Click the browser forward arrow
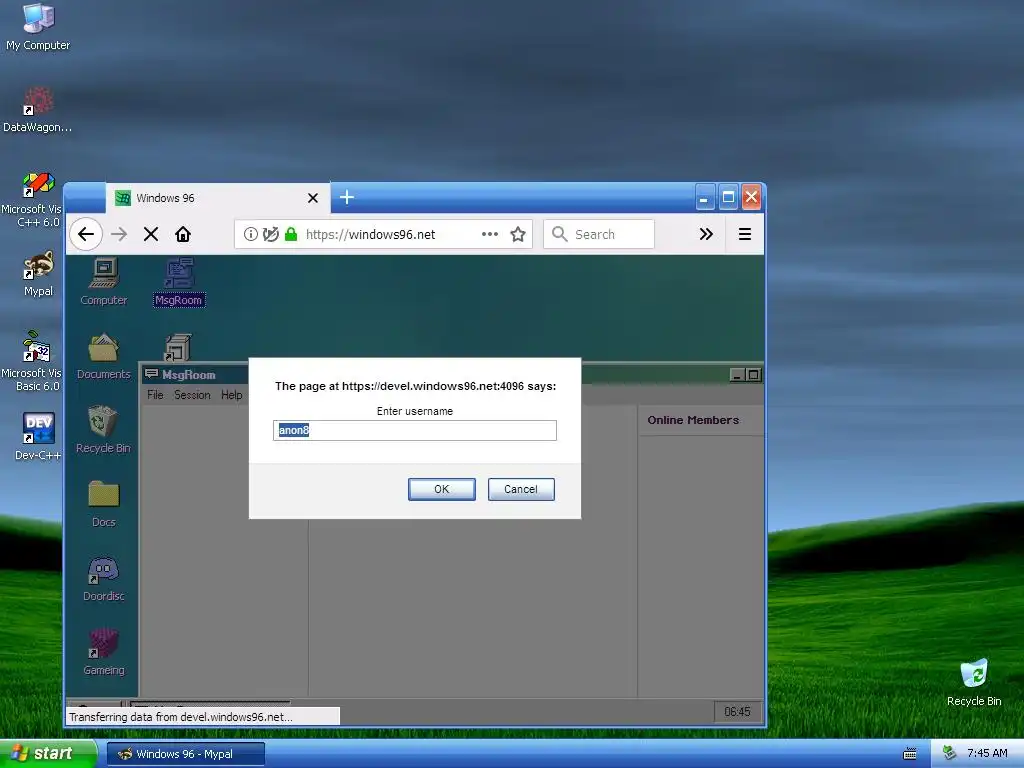Viewport: 1024px width, 768px height. (x=119, y=234)
